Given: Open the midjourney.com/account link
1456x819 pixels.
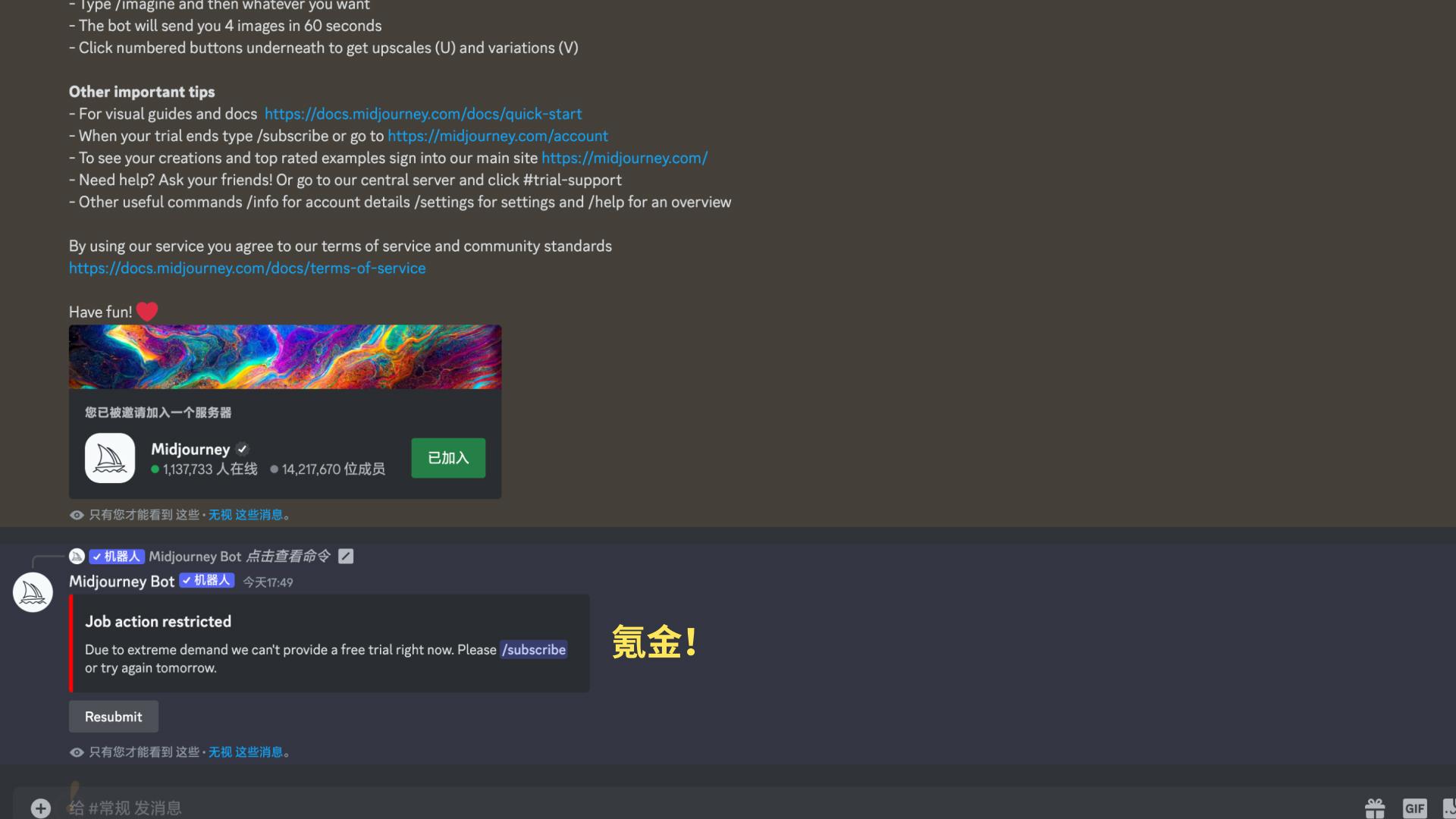Looking at the screenshot, I should [x=497, y=136].
